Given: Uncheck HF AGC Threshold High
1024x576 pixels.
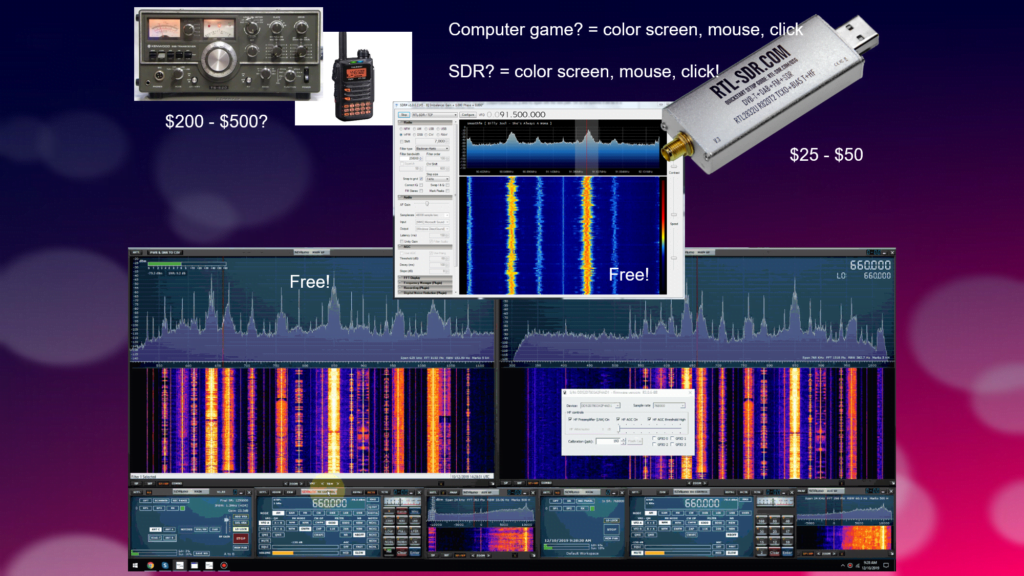Looking at the screenshot, I should [x=649, y=419].
